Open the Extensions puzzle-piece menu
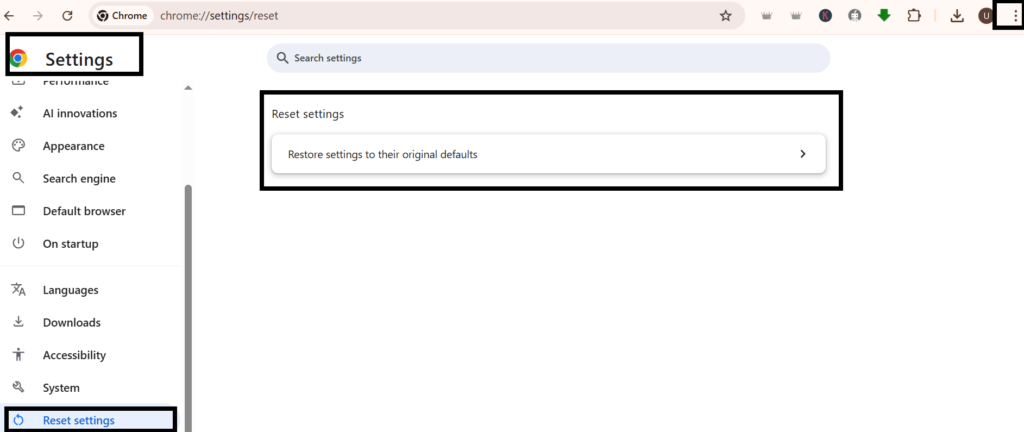1024x432 pixels. coord(914,16)
